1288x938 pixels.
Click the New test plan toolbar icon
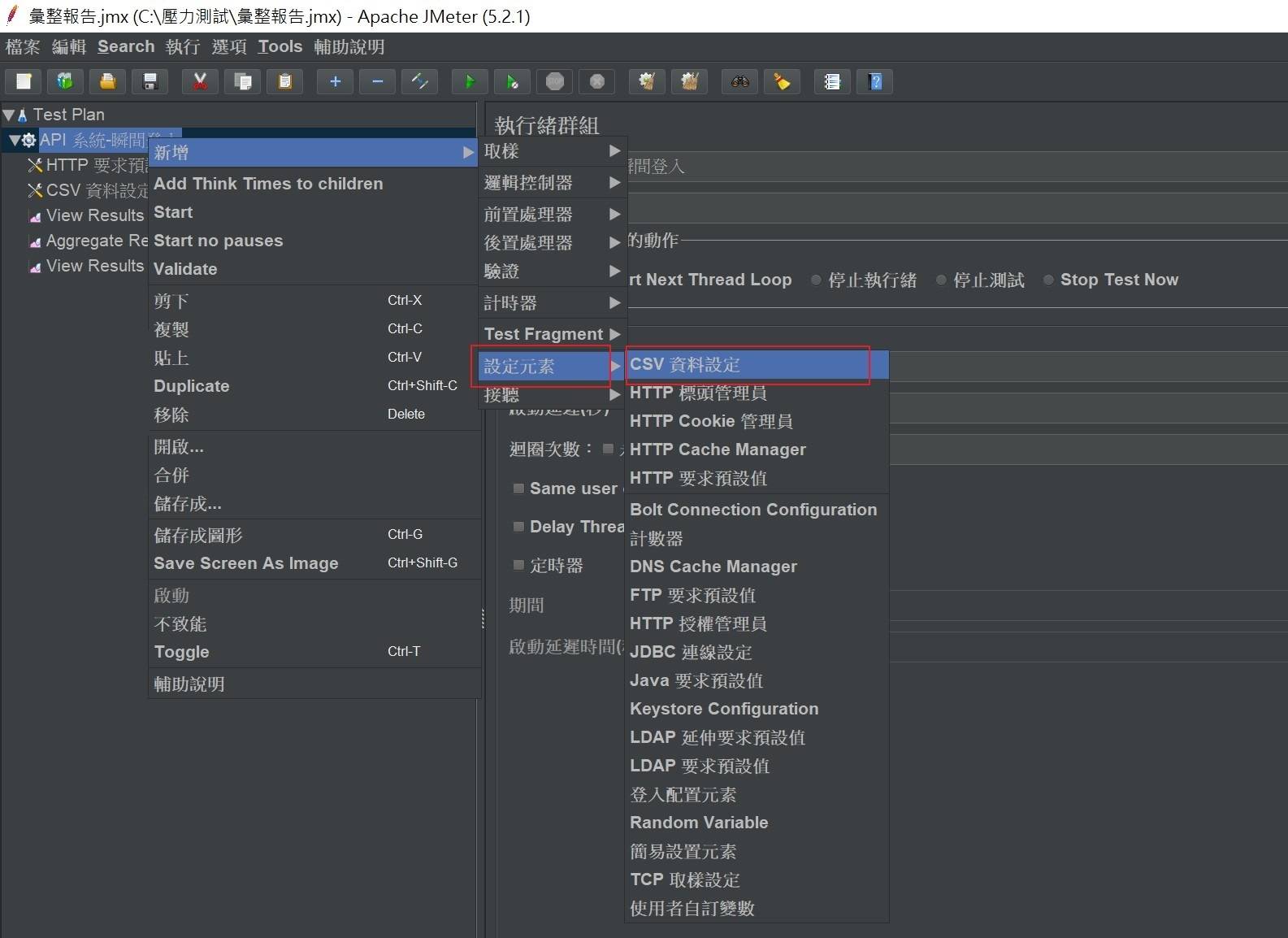[x=24, y=81]
